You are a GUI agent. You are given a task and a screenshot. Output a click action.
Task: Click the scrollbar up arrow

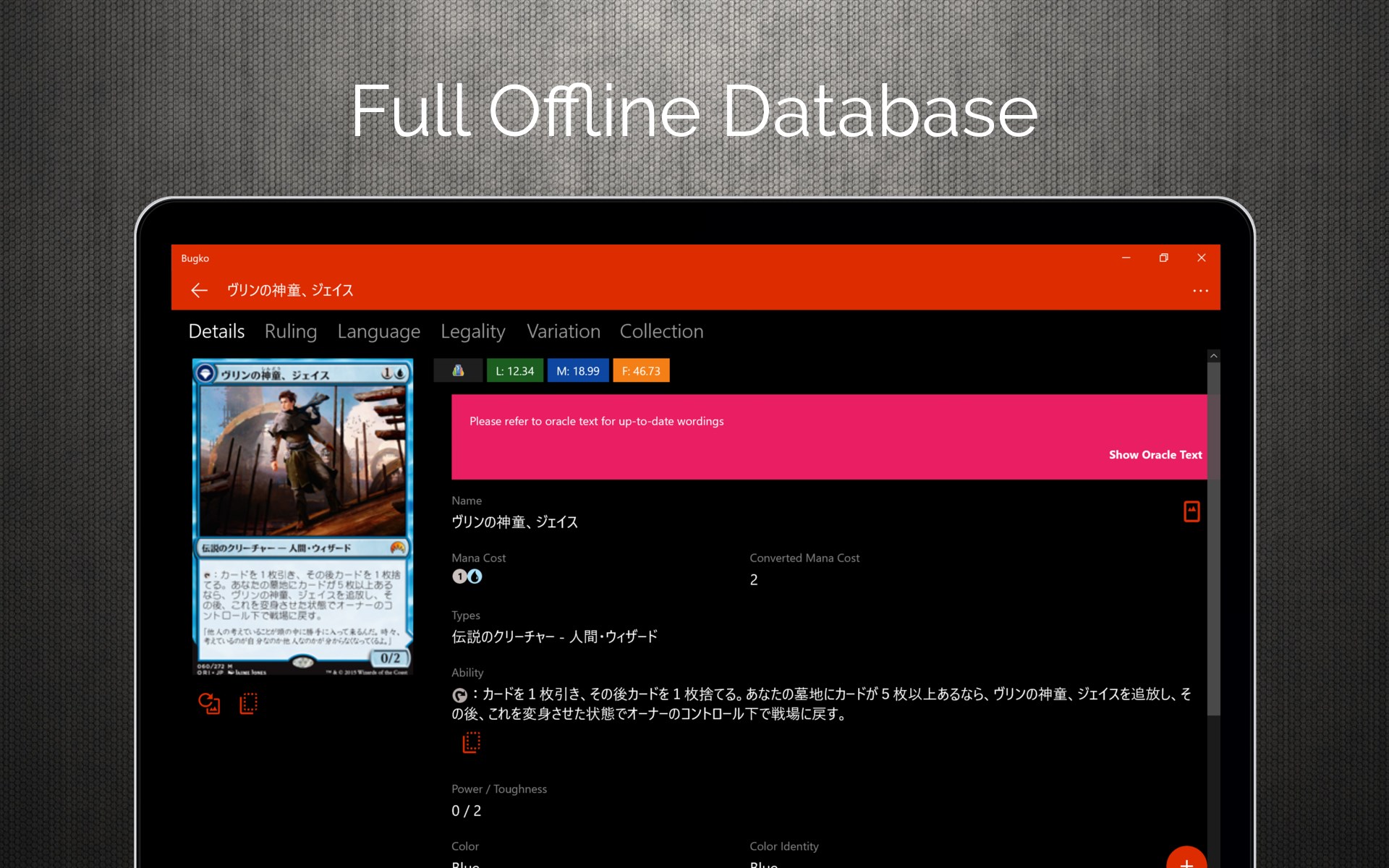(x=1213, y=356)
